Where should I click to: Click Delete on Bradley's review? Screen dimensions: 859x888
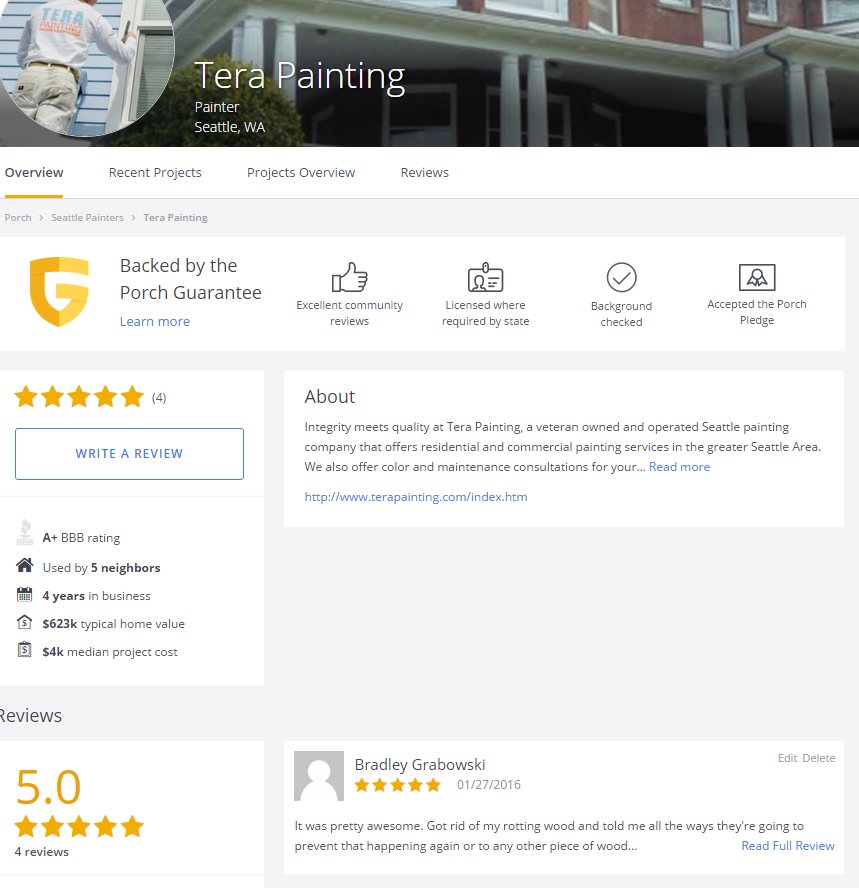[x=819, y=758]
